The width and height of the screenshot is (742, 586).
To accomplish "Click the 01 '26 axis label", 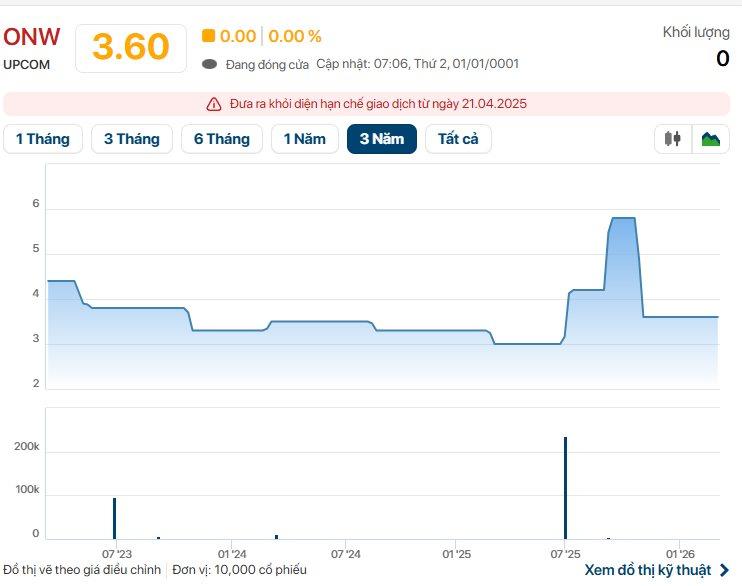I will click(680, 554).
